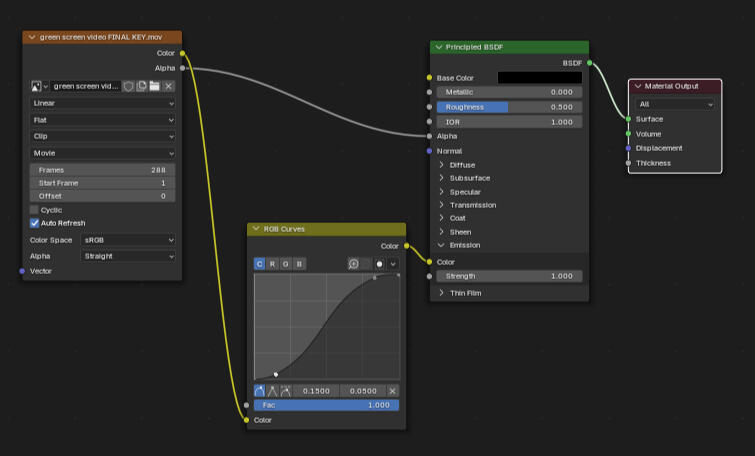Select the B channel in RGB Curves
Screen dimensions: 755x456
(299, 264)
